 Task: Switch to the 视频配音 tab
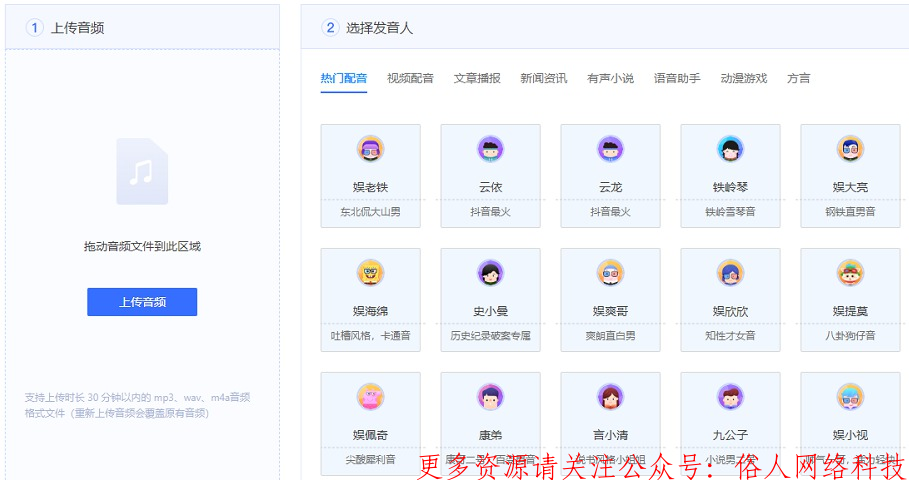click(x=410, y=78)
